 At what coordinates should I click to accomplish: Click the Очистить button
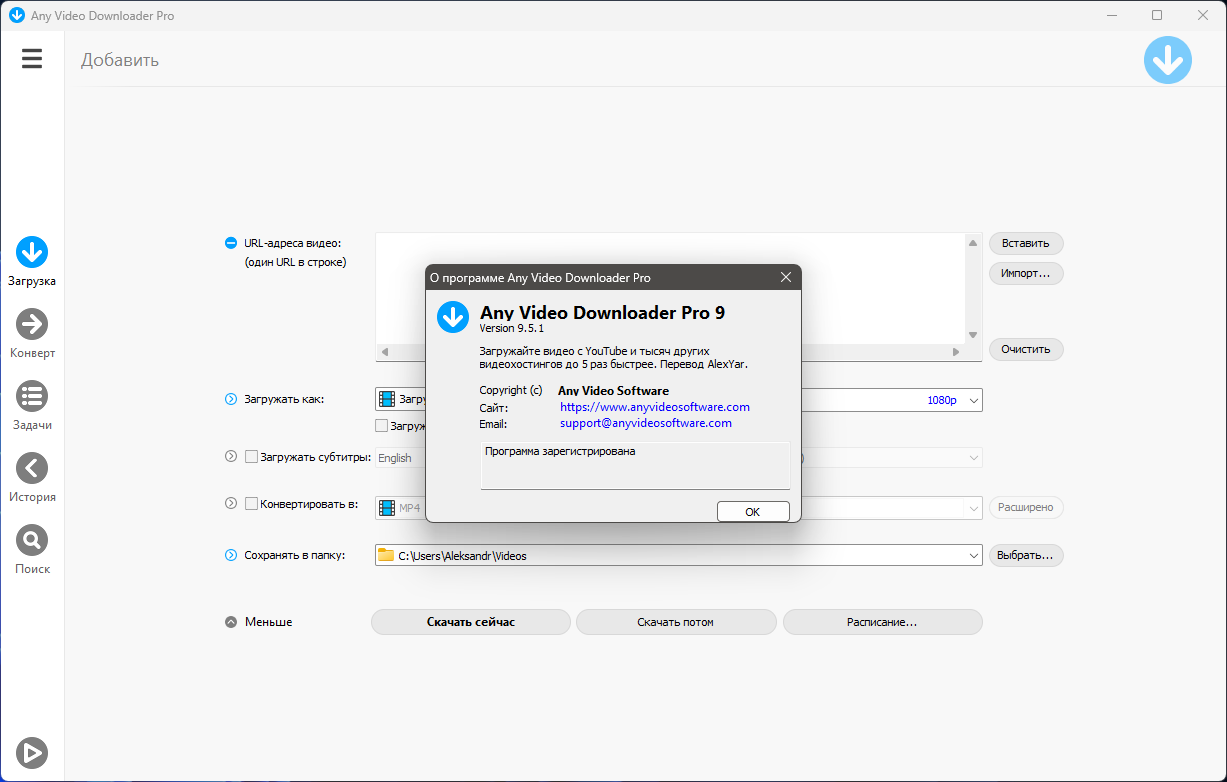click(x=1026, y=349)
